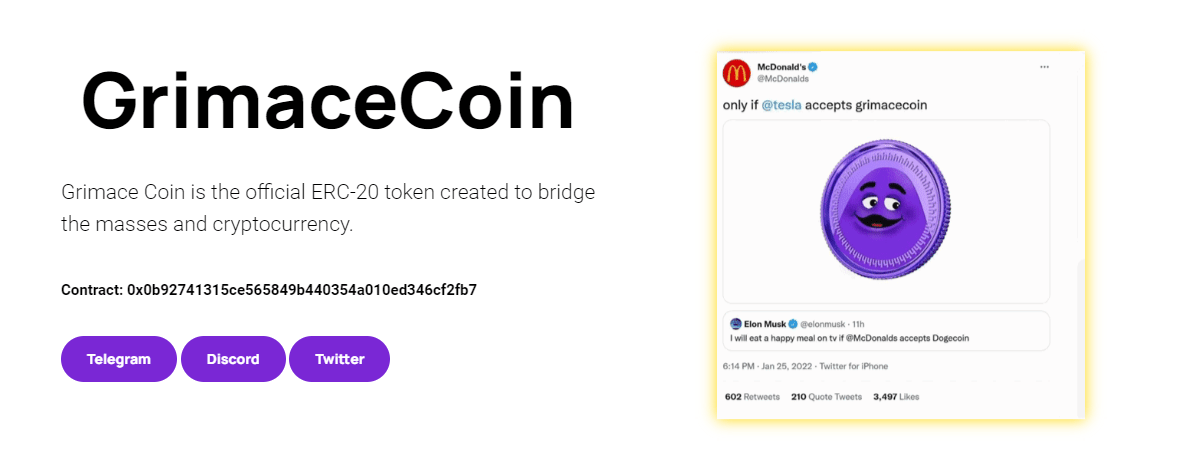Viewport: 1197px width, 452px height.
Task: Click the purple Grimace coin image
Action: [x=885, y=210]
